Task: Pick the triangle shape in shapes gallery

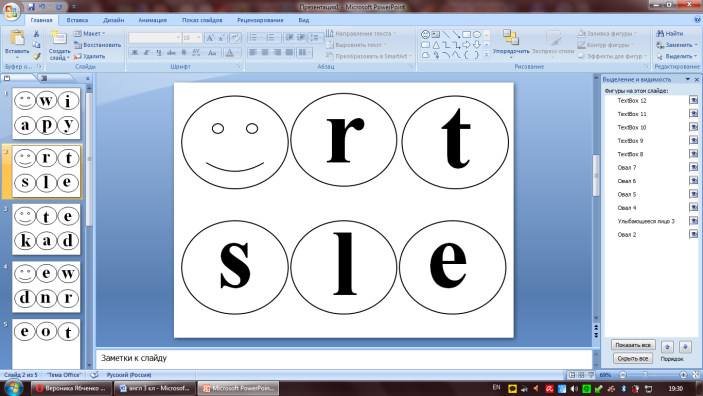Action: pyautogui.click(x=436, y=45)
